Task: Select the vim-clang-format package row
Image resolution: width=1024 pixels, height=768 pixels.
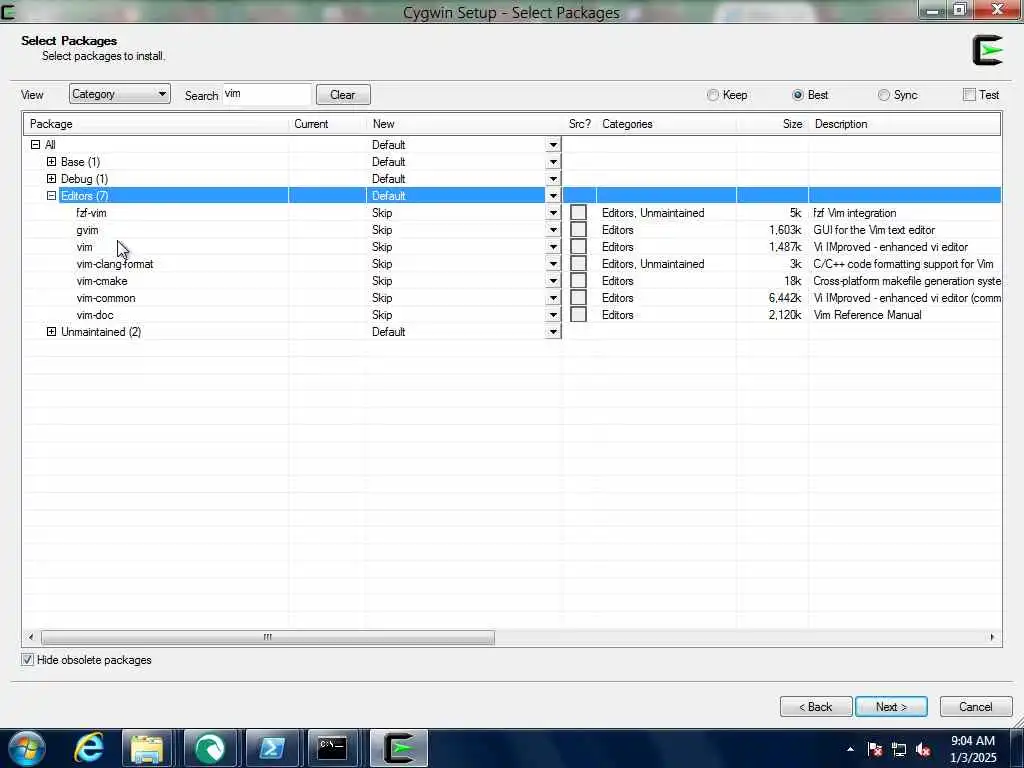Action: pyautogui.click(x=512, y=264)
